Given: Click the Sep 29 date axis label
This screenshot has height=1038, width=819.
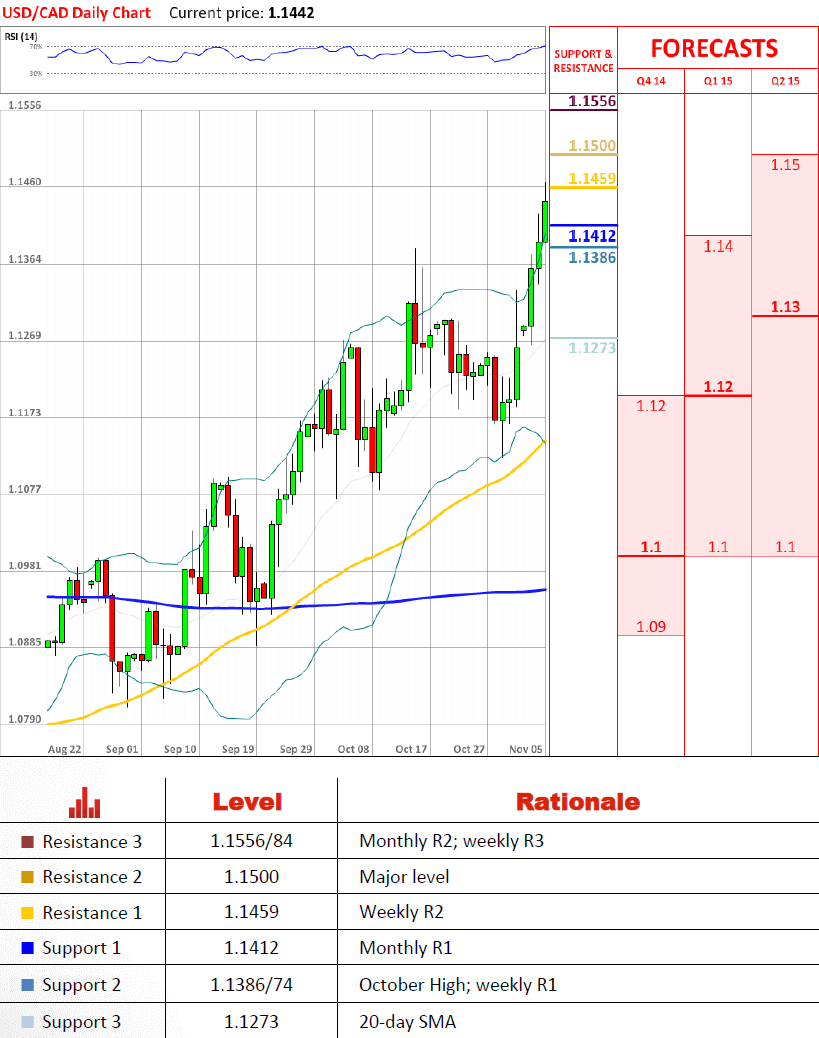Looking at the screenshot, I should point(296,749).
